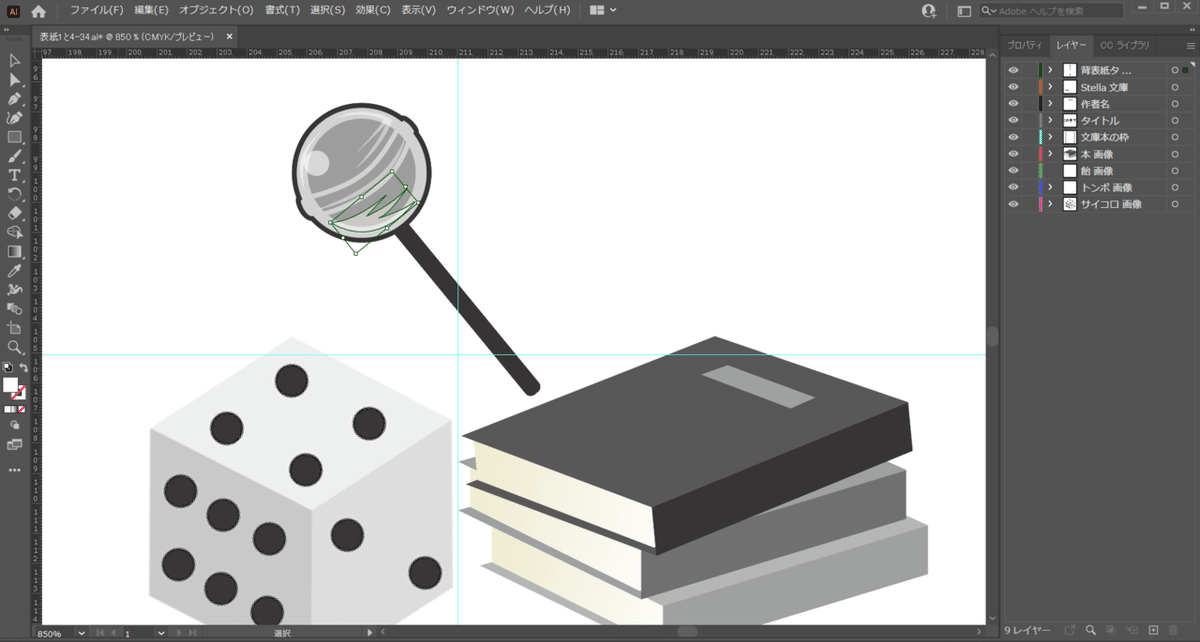
Task: Hide the 本 画像 layer
Action: coord(1013,154)
